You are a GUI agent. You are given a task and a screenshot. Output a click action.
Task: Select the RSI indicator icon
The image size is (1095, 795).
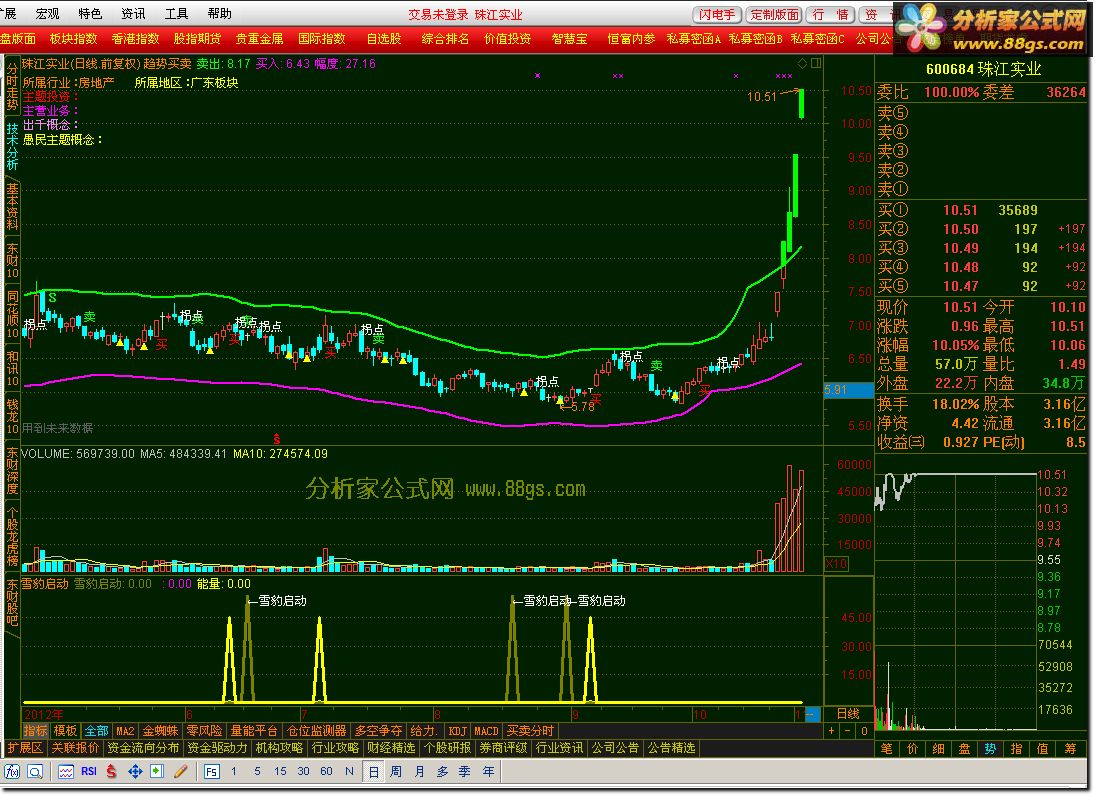click(89, 771)
